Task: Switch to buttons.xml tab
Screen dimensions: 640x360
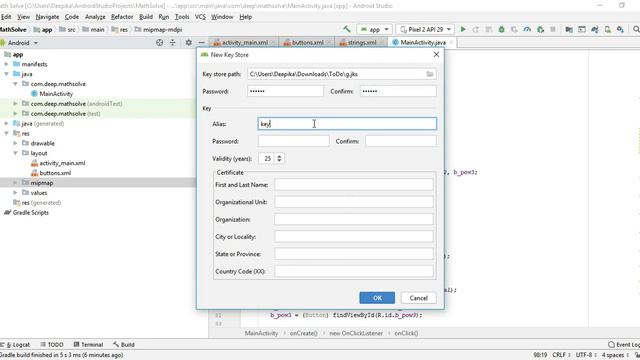Action: point(307,42)
